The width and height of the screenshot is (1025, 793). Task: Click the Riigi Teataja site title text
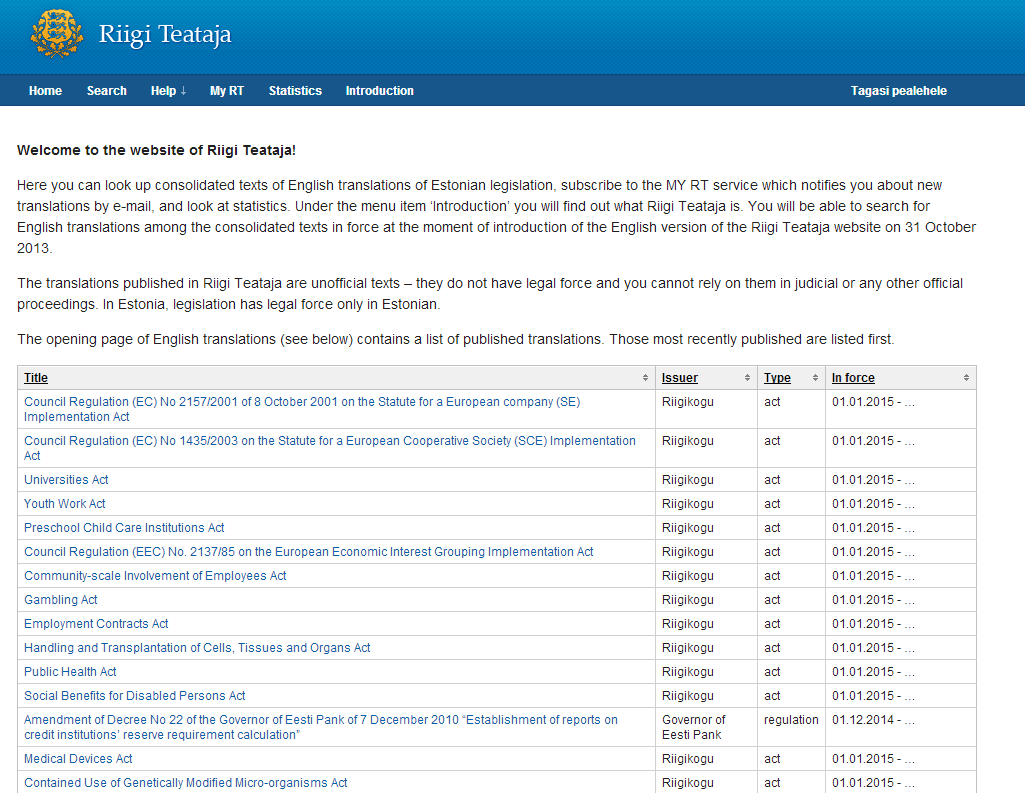[165, 35]
